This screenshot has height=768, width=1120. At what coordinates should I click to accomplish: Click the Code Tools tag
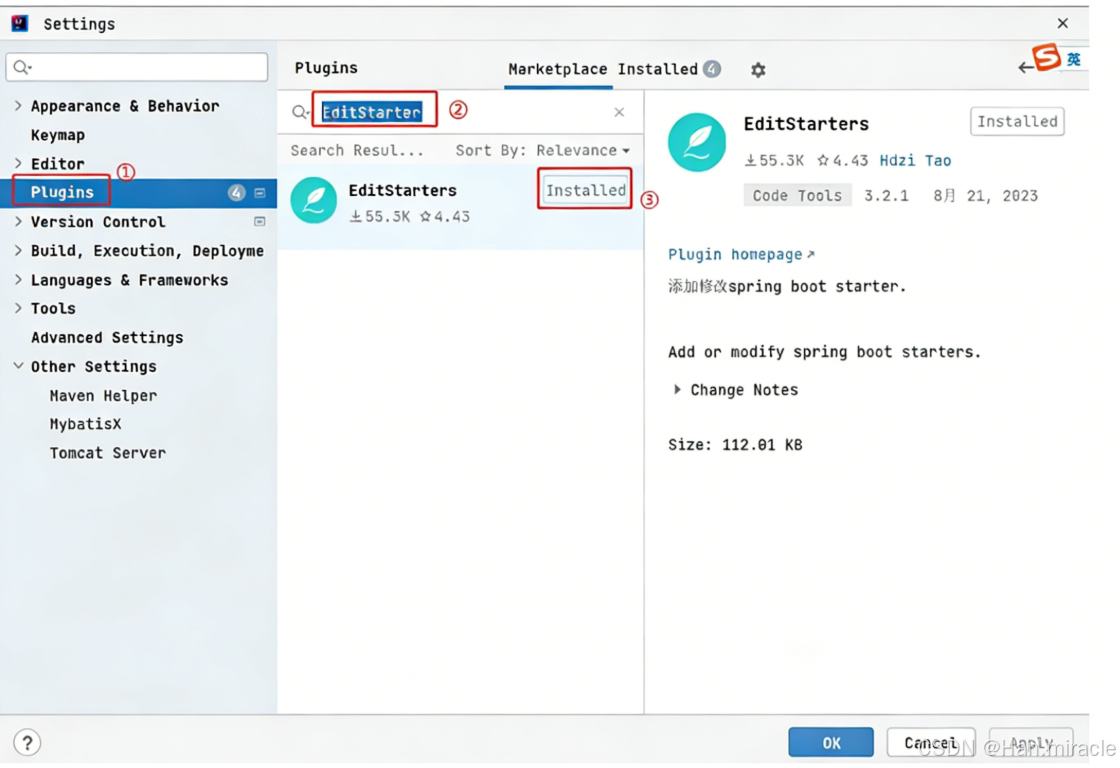coord(797,195)
